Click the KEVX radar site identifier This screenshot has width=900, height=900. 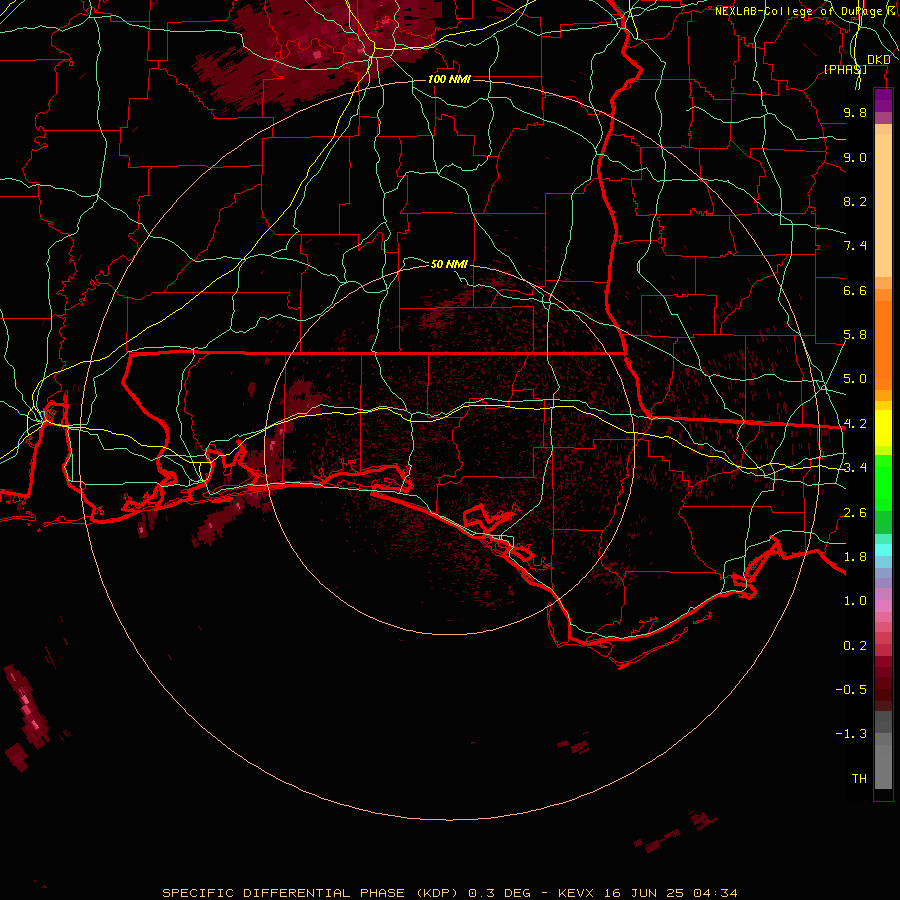pos(576,893)
